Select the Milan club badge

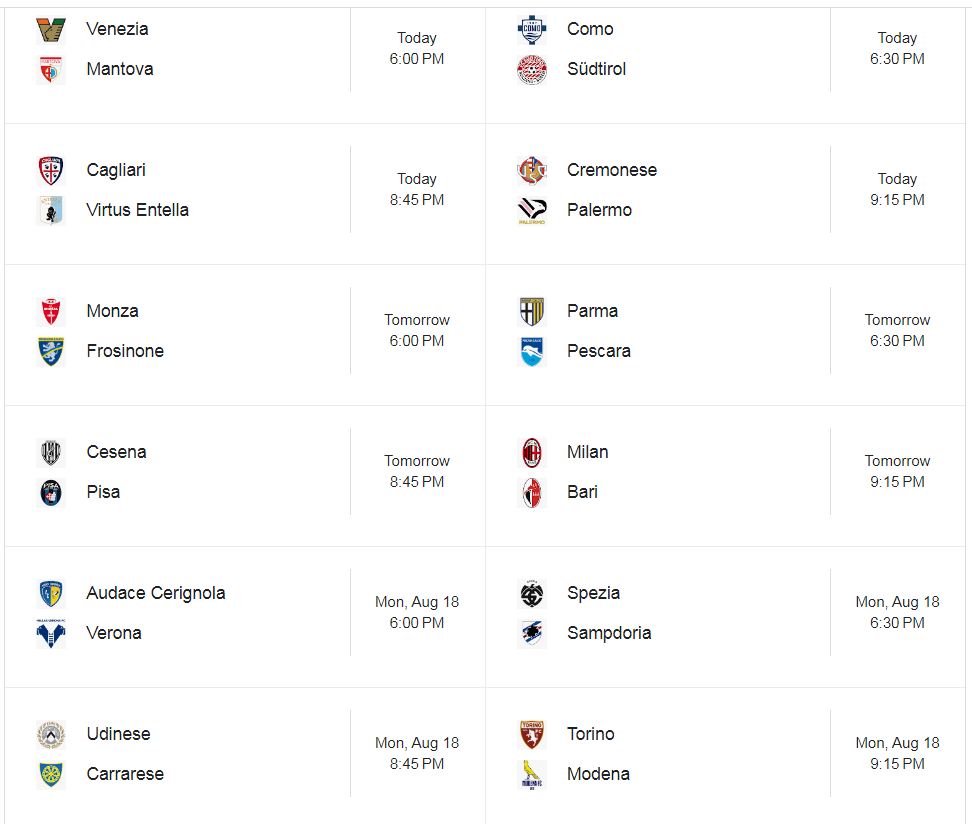[532, 453]
